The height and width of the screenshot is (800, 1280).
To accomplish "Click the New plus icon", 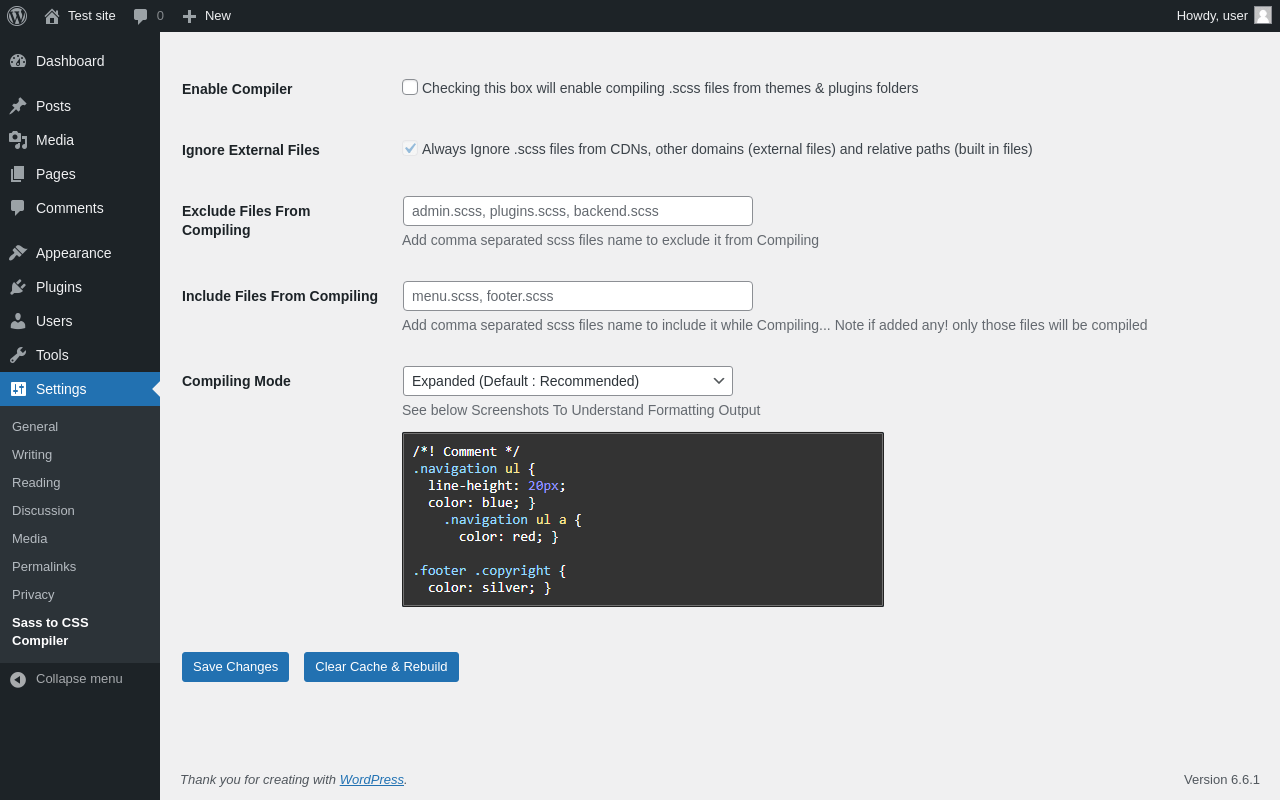I will pos(189,16).
